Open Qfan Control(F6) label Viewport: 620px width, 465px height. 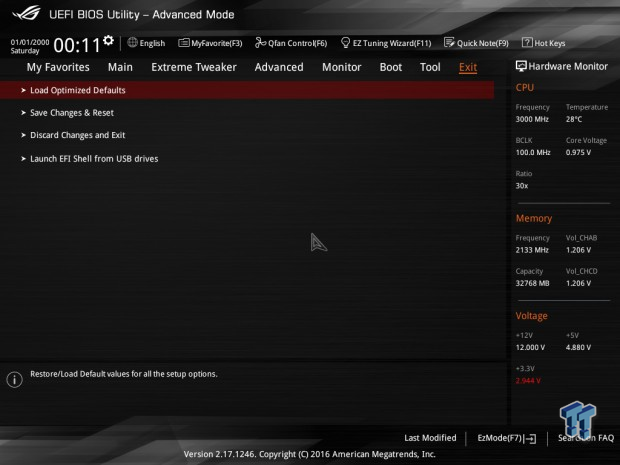297,43
